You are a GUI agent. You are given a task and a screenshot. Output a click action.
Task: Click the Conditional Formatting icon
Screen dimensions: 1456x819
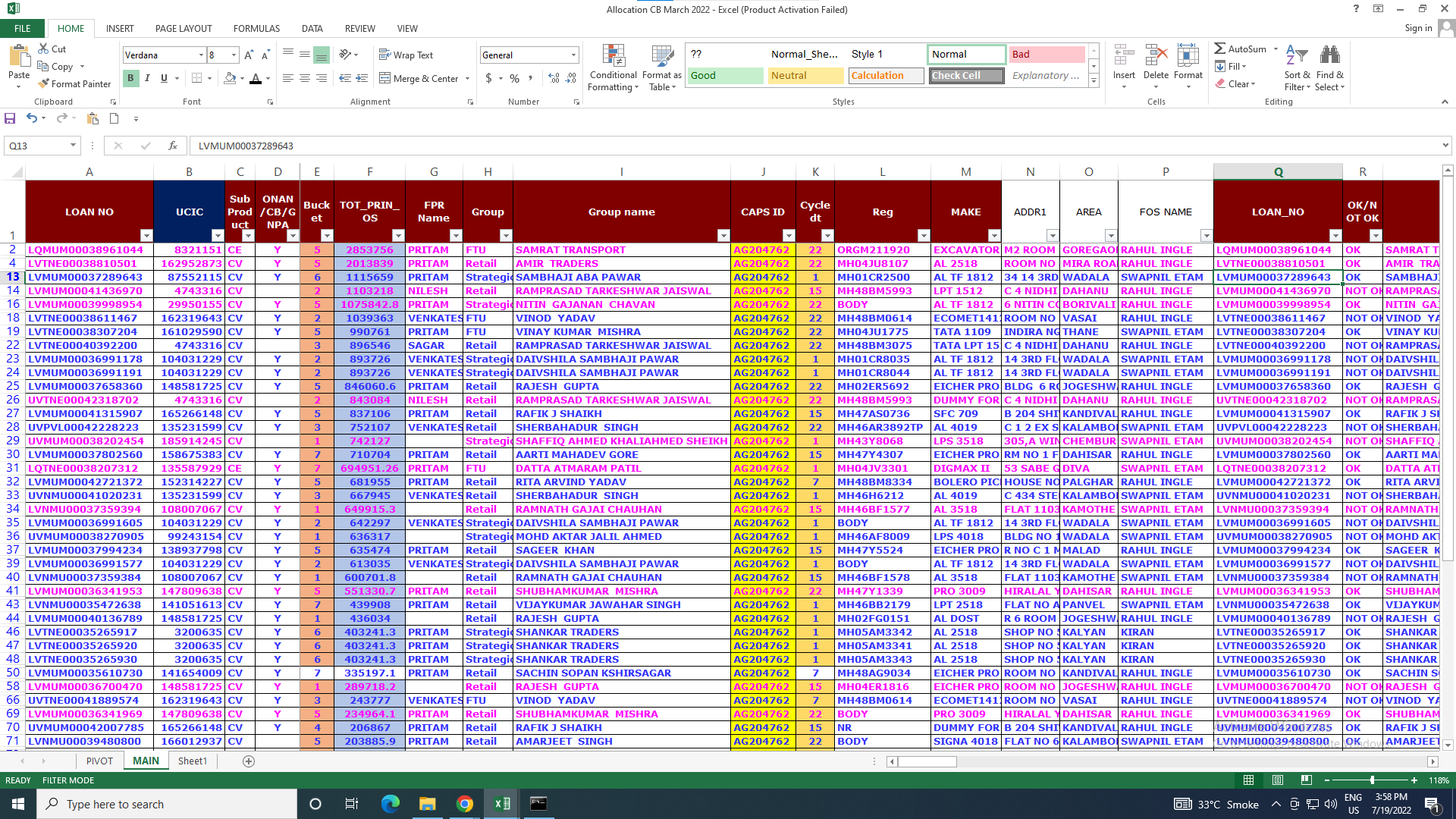click(613, 56)
